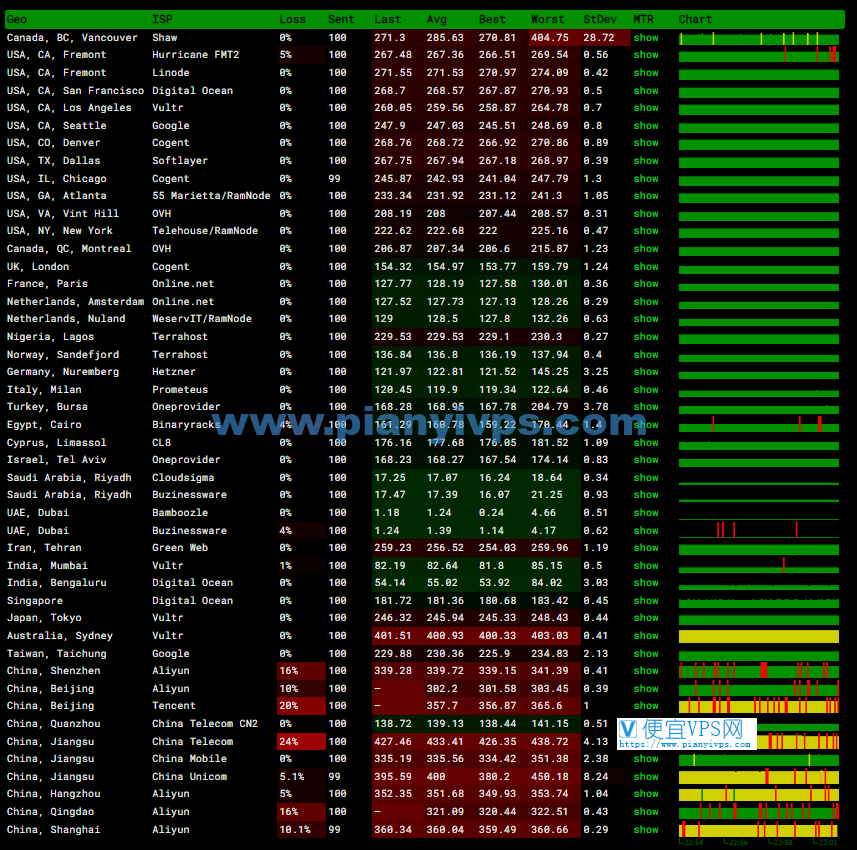
Task: Click the Geo column header
Action: pos(17,20)
